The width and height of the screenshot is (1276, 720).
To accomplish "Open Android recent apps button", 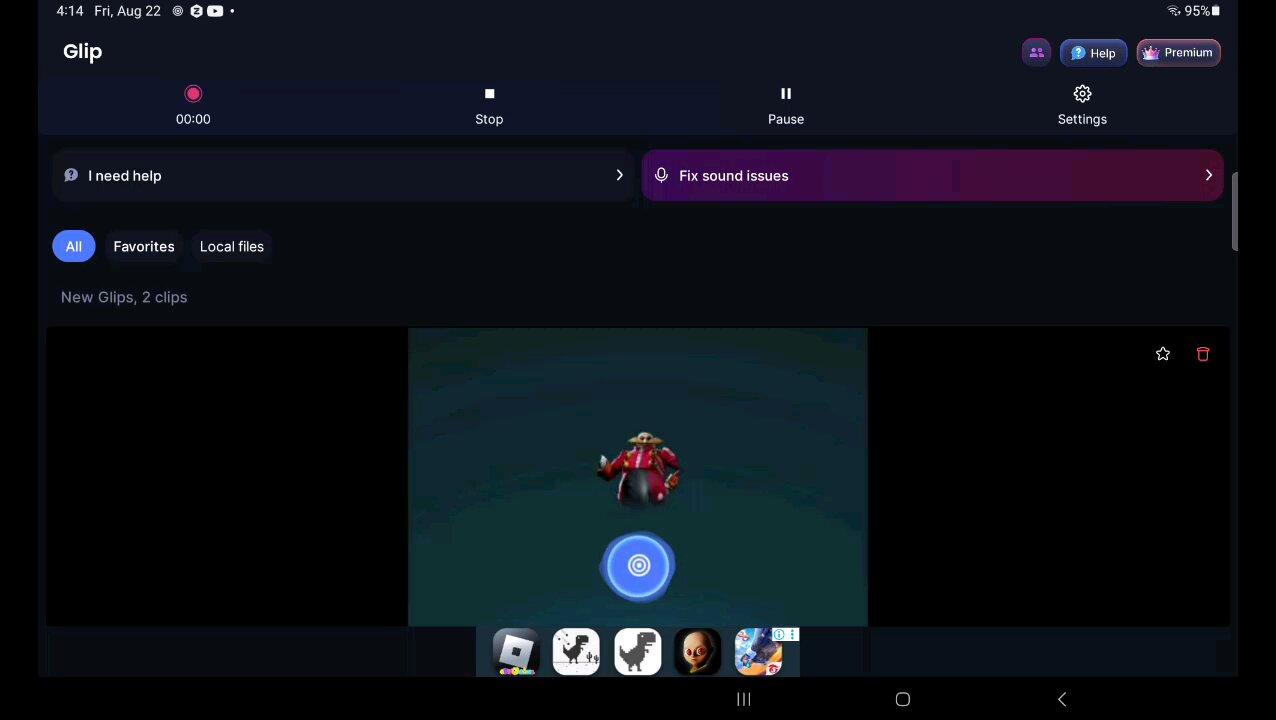I will [743, 699].
